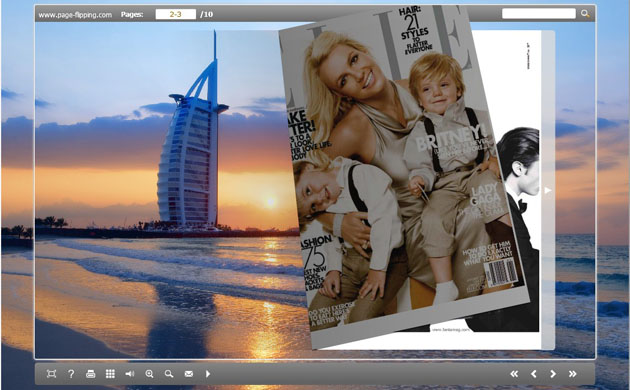630x390 pixels.
Task: Start auto flip play button
Action: tap(208, 374)
